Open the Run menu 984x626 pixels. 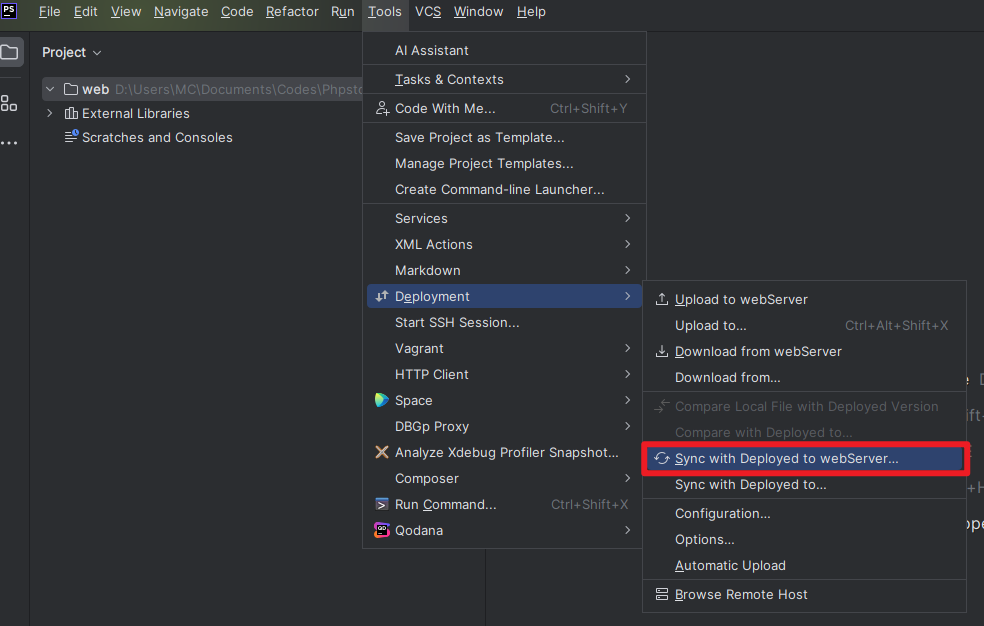pos(343,12)
